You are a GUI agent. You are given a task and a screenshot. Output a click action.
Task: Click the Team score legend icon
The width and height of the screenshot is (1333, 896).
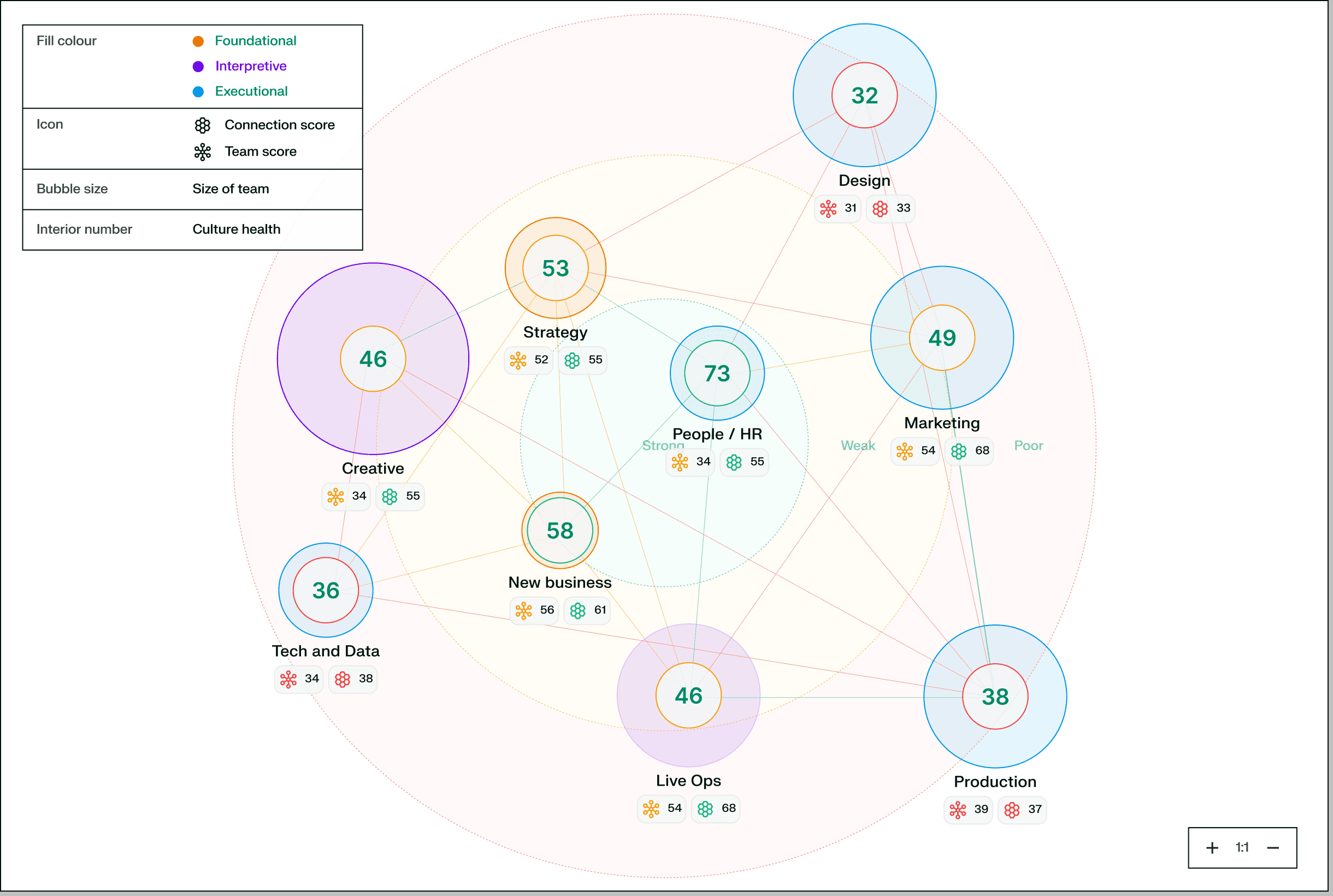pyautogui.click(x=203, y=152)
